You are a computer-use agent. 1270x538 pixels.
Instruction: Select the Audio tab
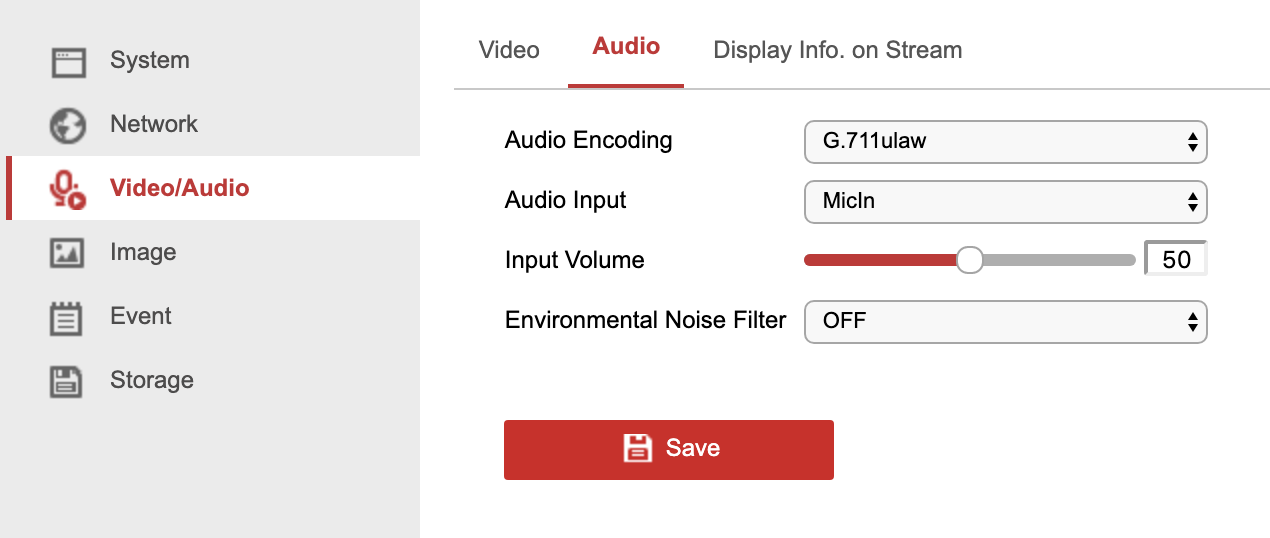(x=626, y=46)
